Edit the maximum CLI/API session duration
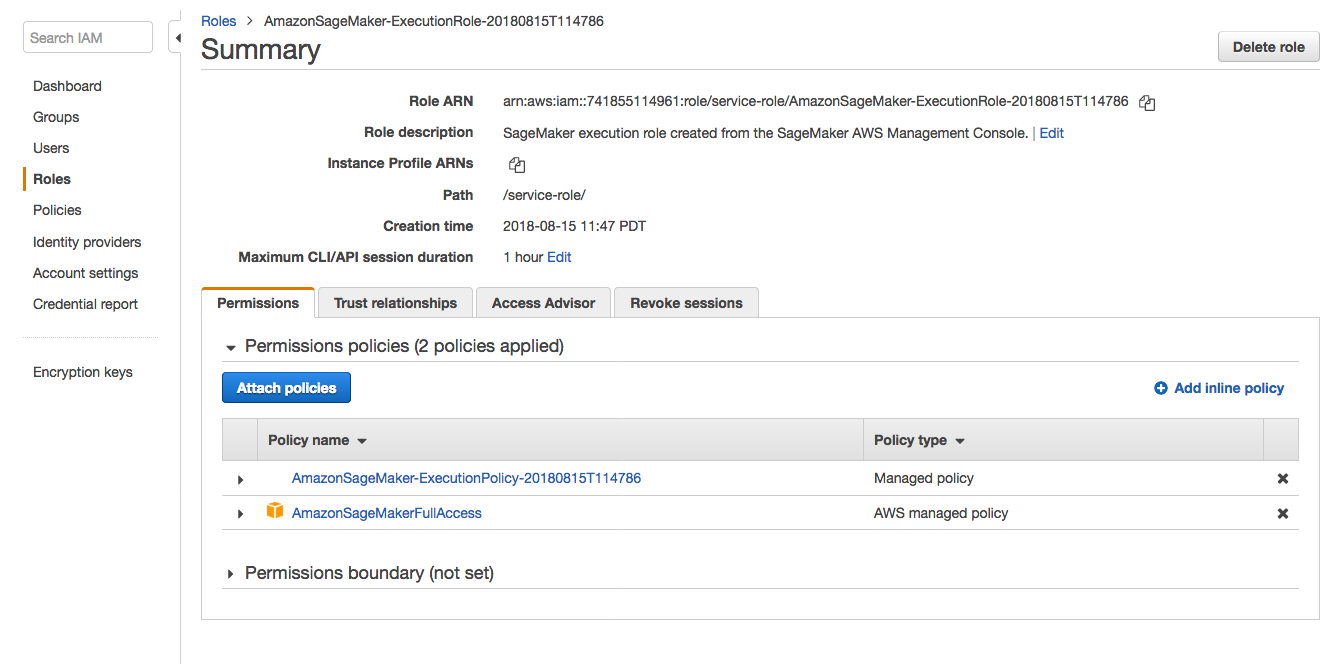This screenshot has width=1331, height=664. [x=559, y=257]
